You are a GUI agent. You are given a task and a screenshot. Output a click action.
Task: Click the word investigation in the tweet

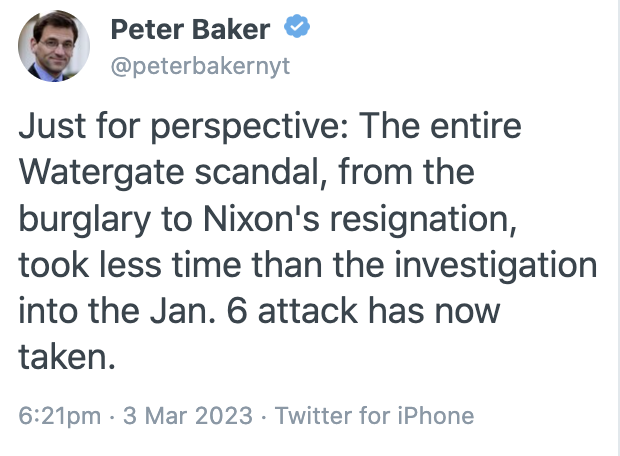(496, 266)
